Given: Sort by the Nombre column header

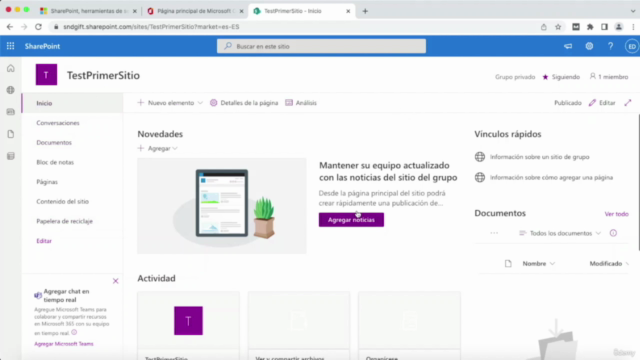Looking at the screenshot, I should coord(539,264).
